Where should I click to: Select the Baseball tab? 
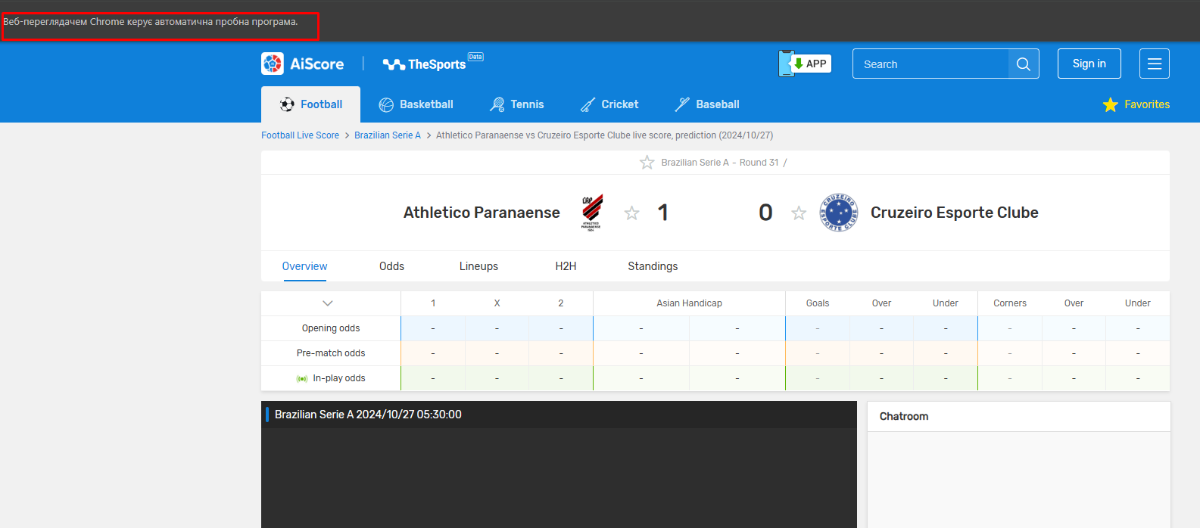707,104
